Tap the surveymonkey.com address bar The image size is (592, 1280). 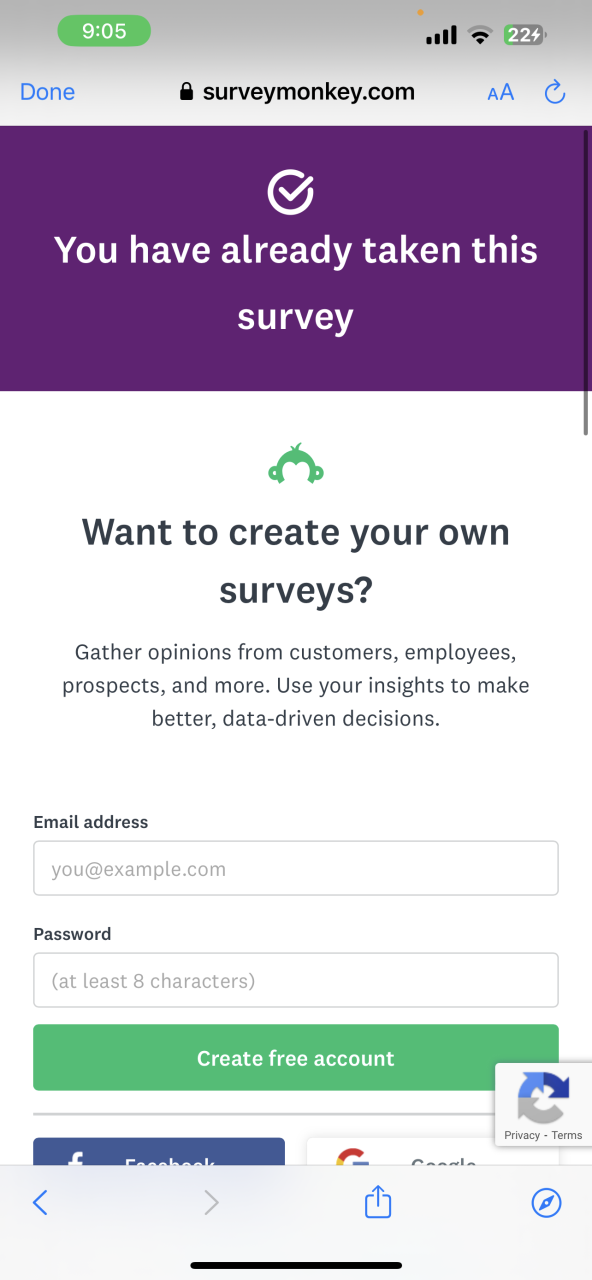(296, 92)
